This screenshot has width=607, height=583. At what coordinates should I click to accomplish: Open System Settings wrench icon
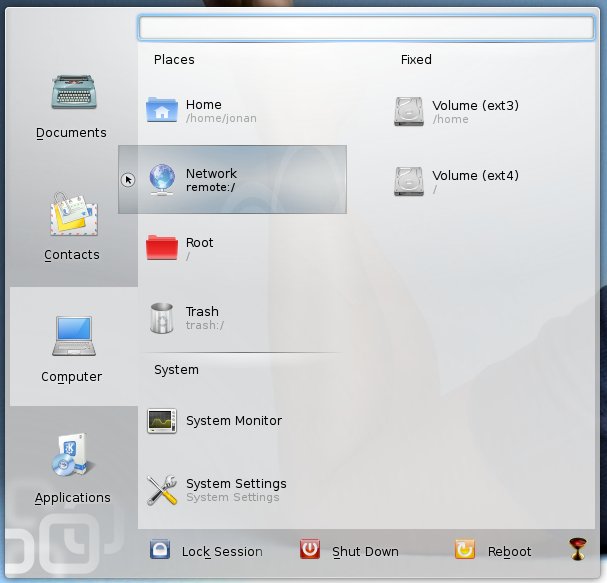[162, 490]
